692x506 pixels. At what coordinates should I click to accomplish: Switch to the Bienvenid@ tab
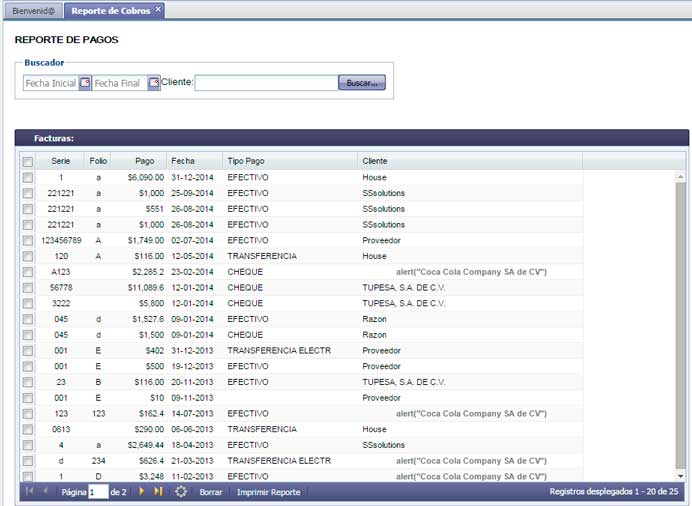click(32, 10)
